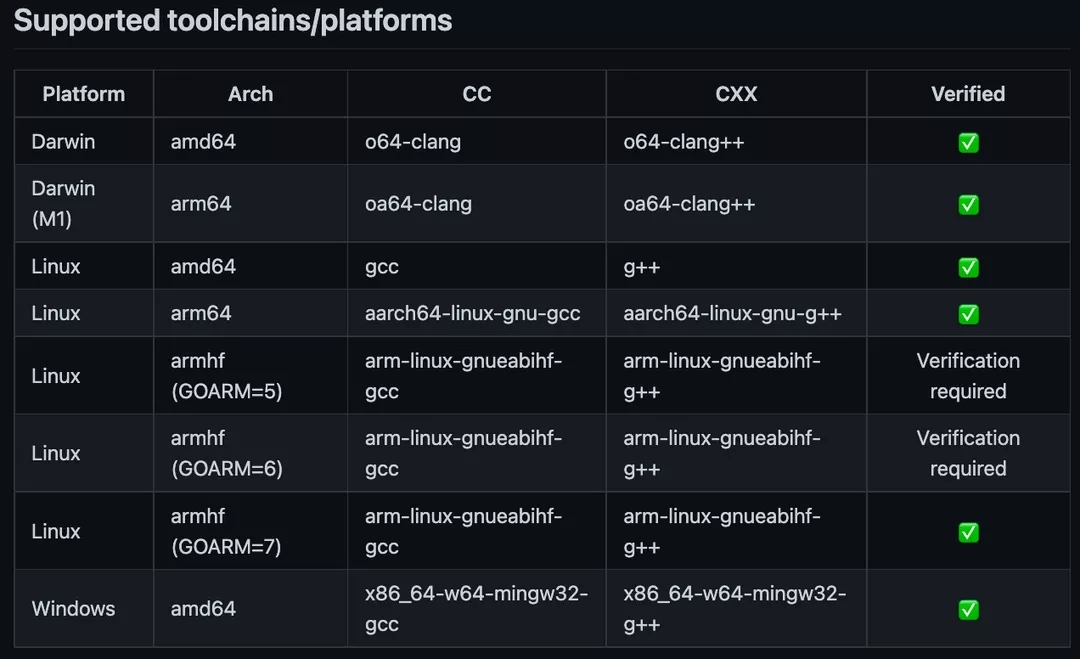1080x659 pixels.
Task: Click the Windows platform cell
Action: (x=73, y=609)
